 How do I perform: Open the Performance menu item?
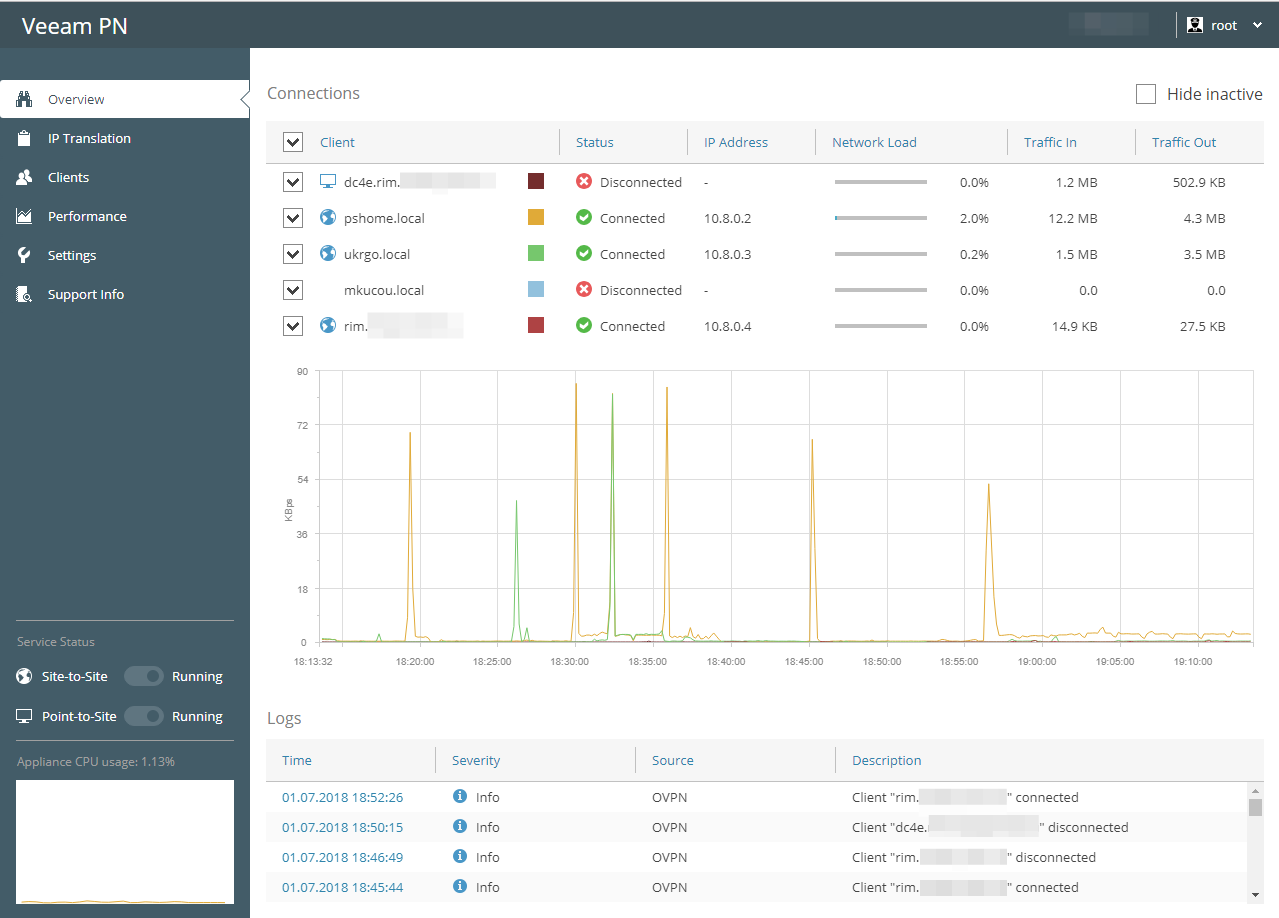[x=87, y=216]
